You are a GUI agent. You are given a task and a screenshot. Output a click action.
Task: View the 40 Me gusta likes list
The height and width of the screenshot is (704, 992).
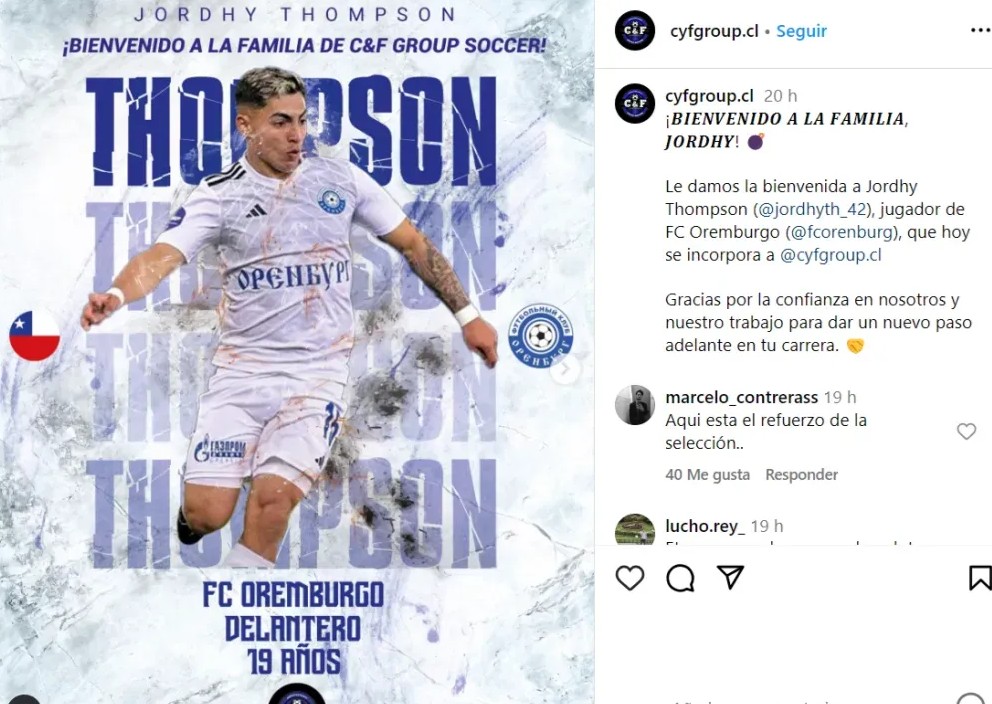tap(707, 474)
